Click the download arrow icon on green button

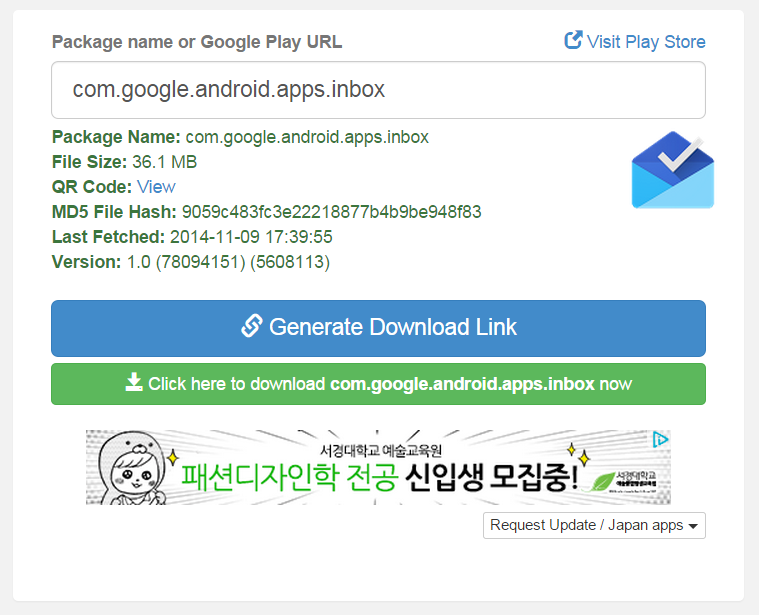click(134, 383)
